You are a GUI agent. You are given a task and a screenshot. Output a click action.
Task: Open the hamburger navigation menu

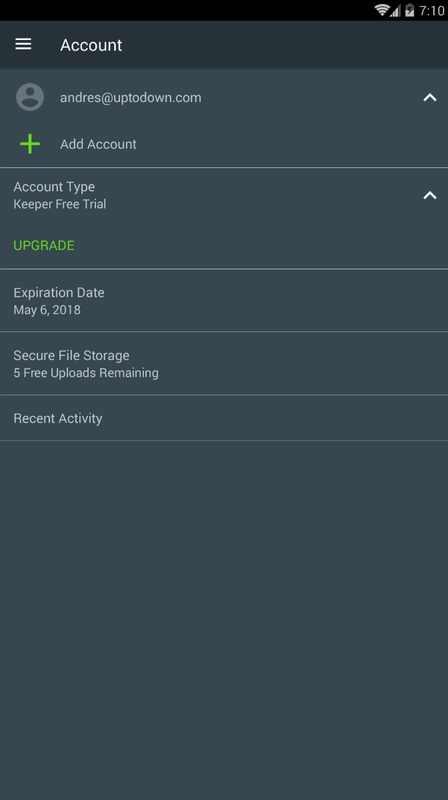click(x=23, y=44)
